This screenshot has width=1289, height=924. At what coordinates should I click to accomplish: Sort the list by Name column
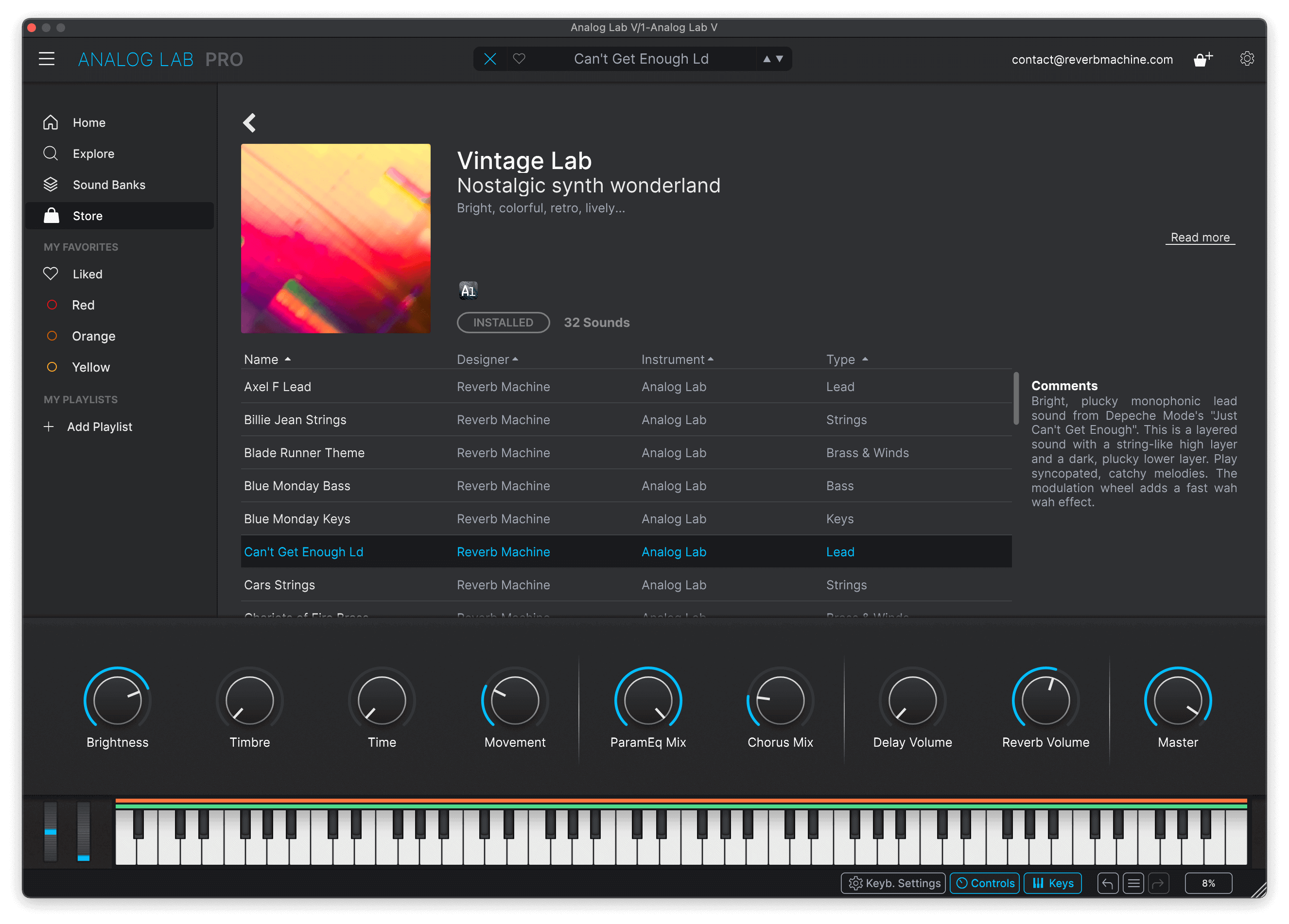coord(267,359)
